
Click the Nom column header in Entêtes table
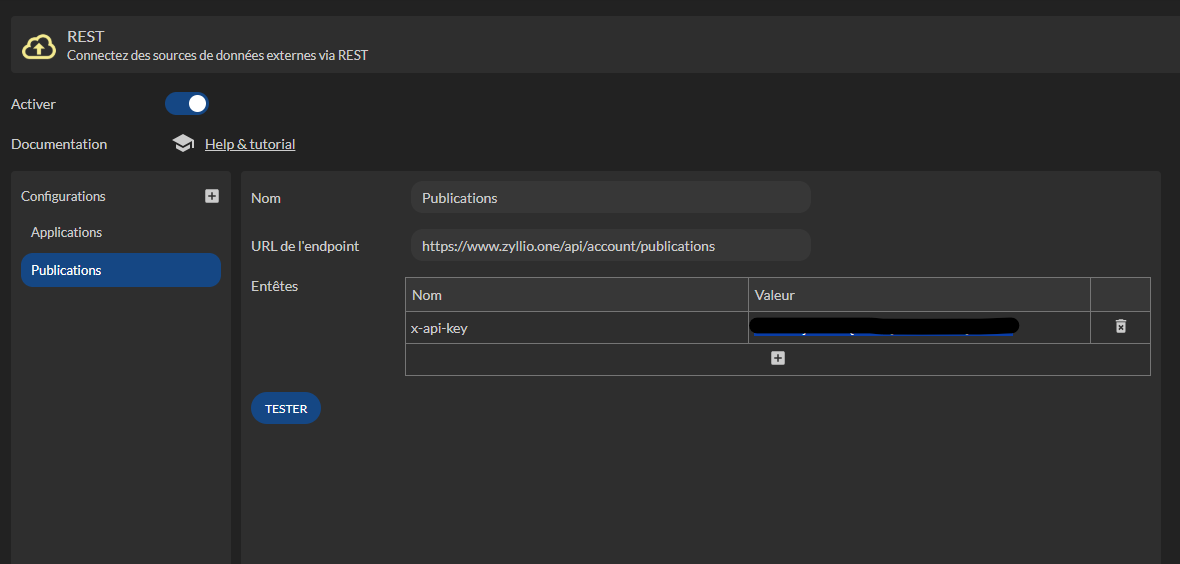coord(576,295)
